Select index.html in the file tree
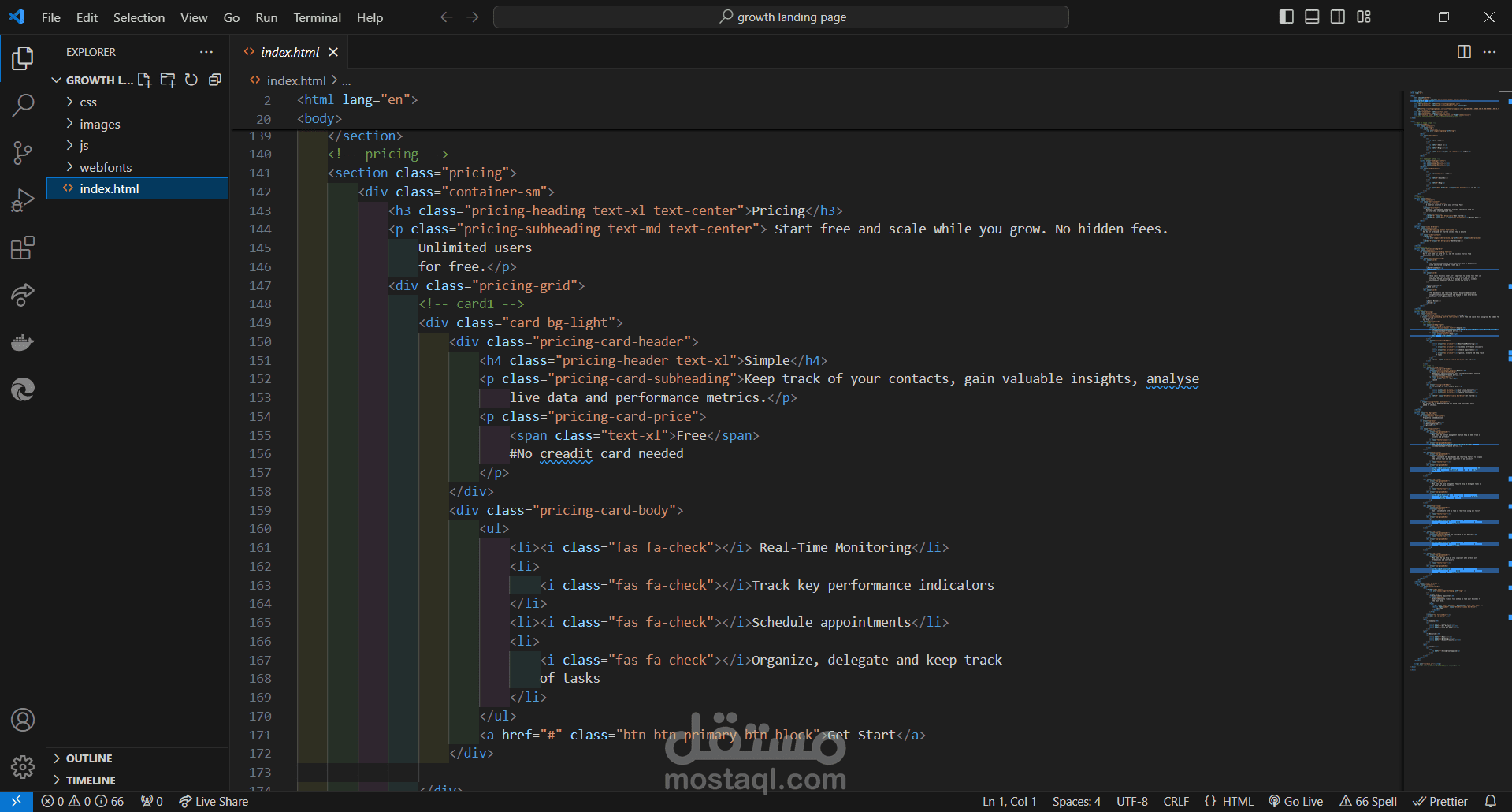 tap(138, 188)
